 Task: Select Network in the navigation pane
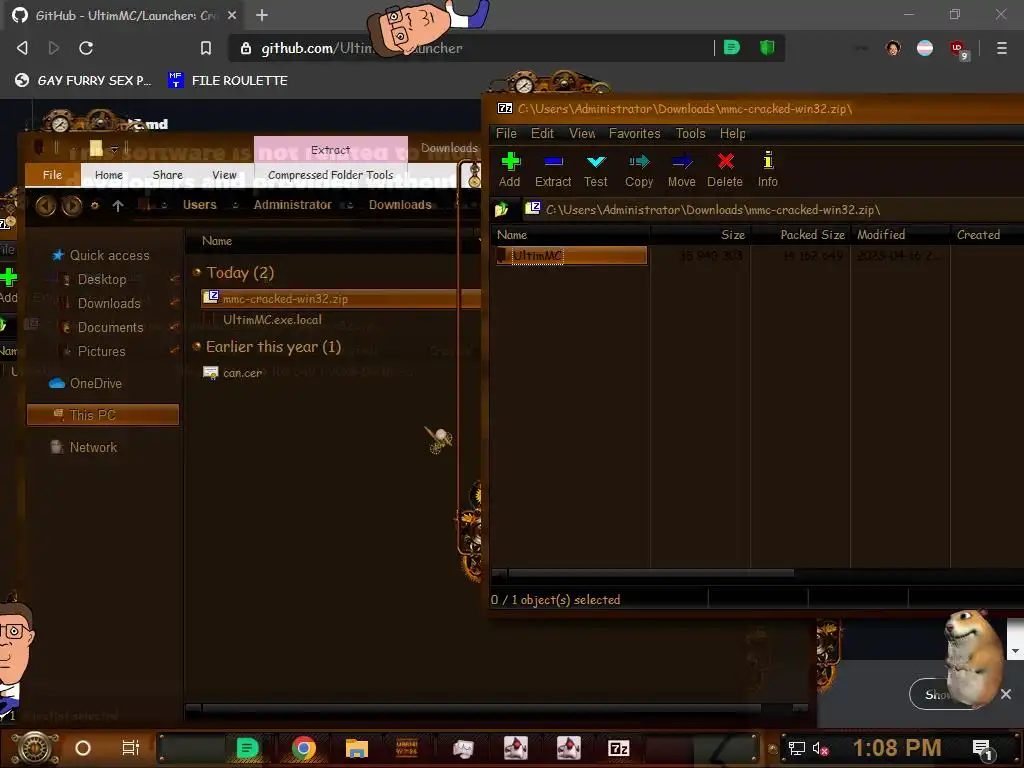click(x=93, y=447)
